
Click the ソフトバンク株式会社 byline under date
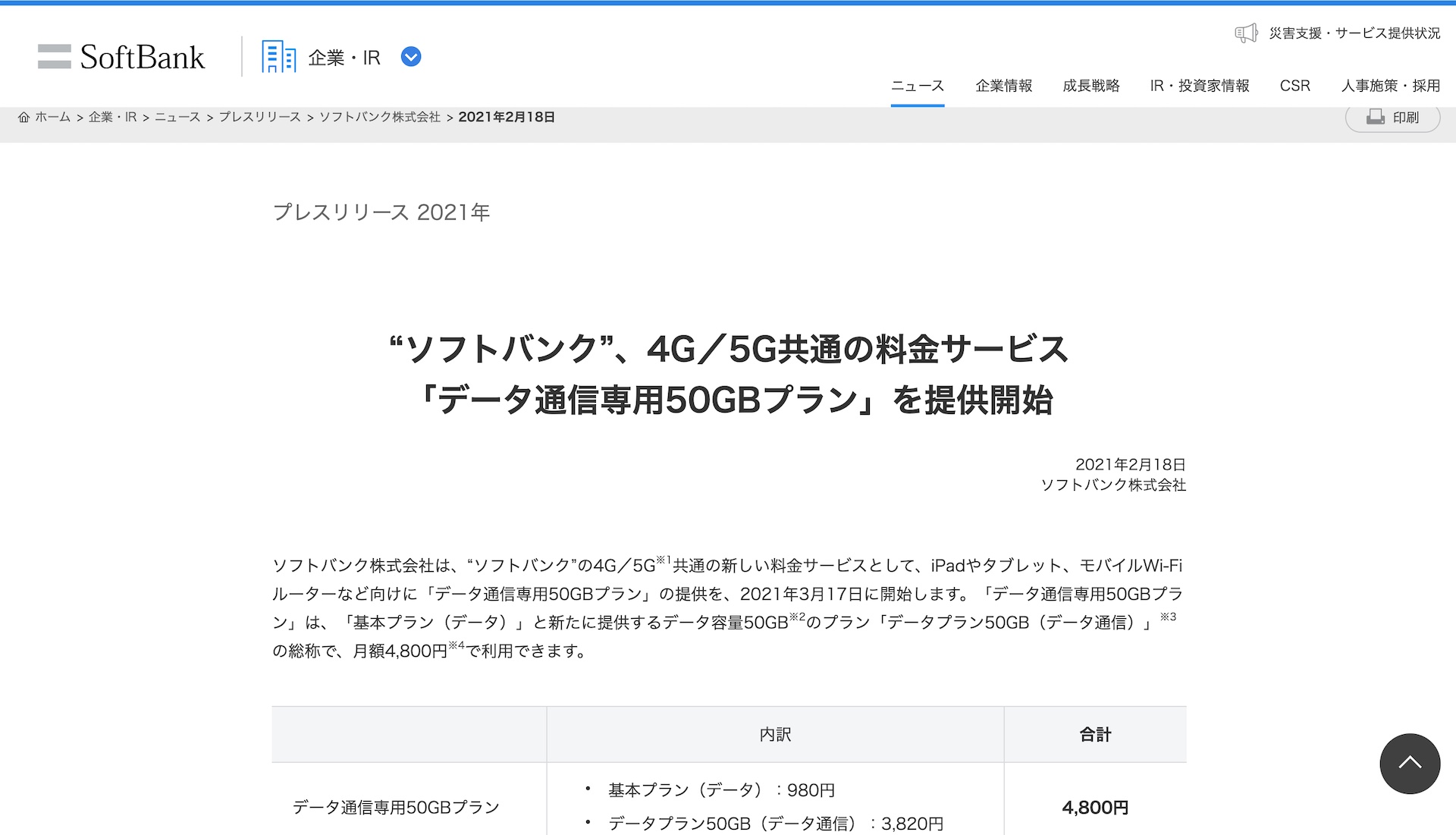coord(1113,485)
